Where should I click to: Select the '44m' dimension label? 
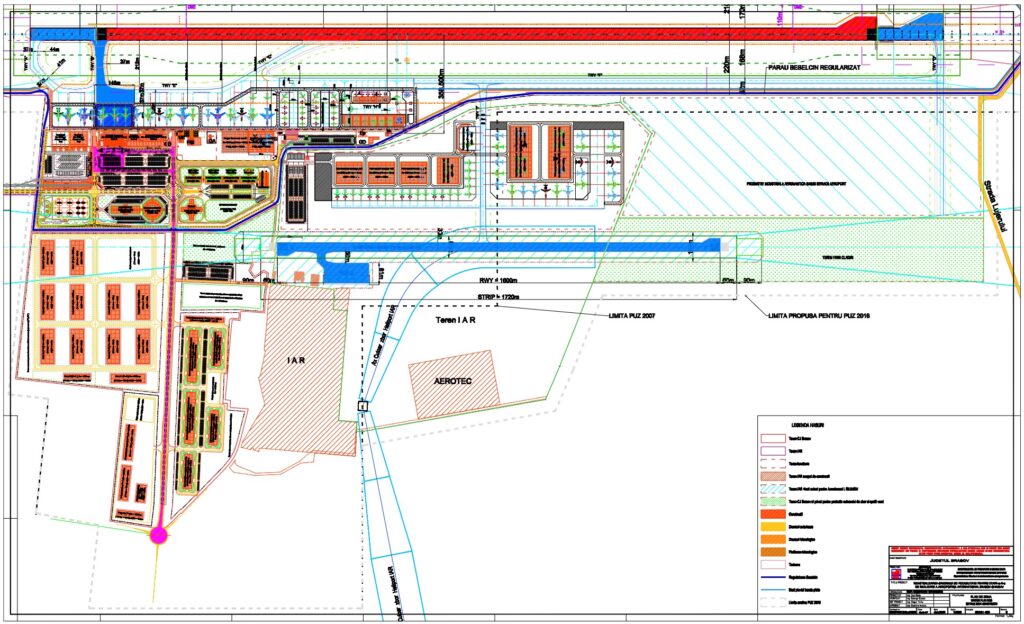point(53,50)
